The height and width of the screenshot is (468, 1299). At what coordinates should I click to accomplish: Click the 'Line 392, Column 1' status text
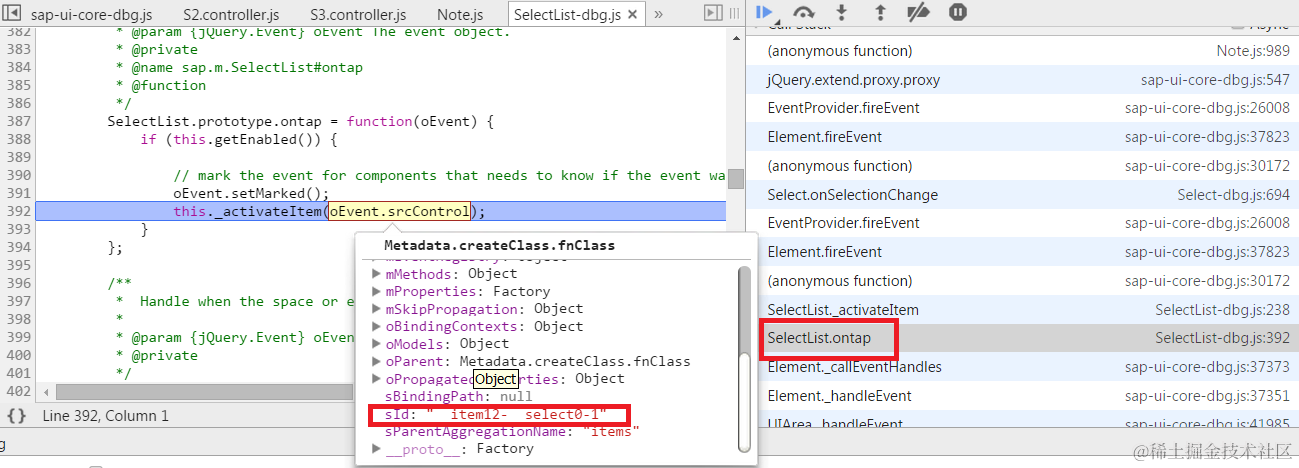point(106,415)
